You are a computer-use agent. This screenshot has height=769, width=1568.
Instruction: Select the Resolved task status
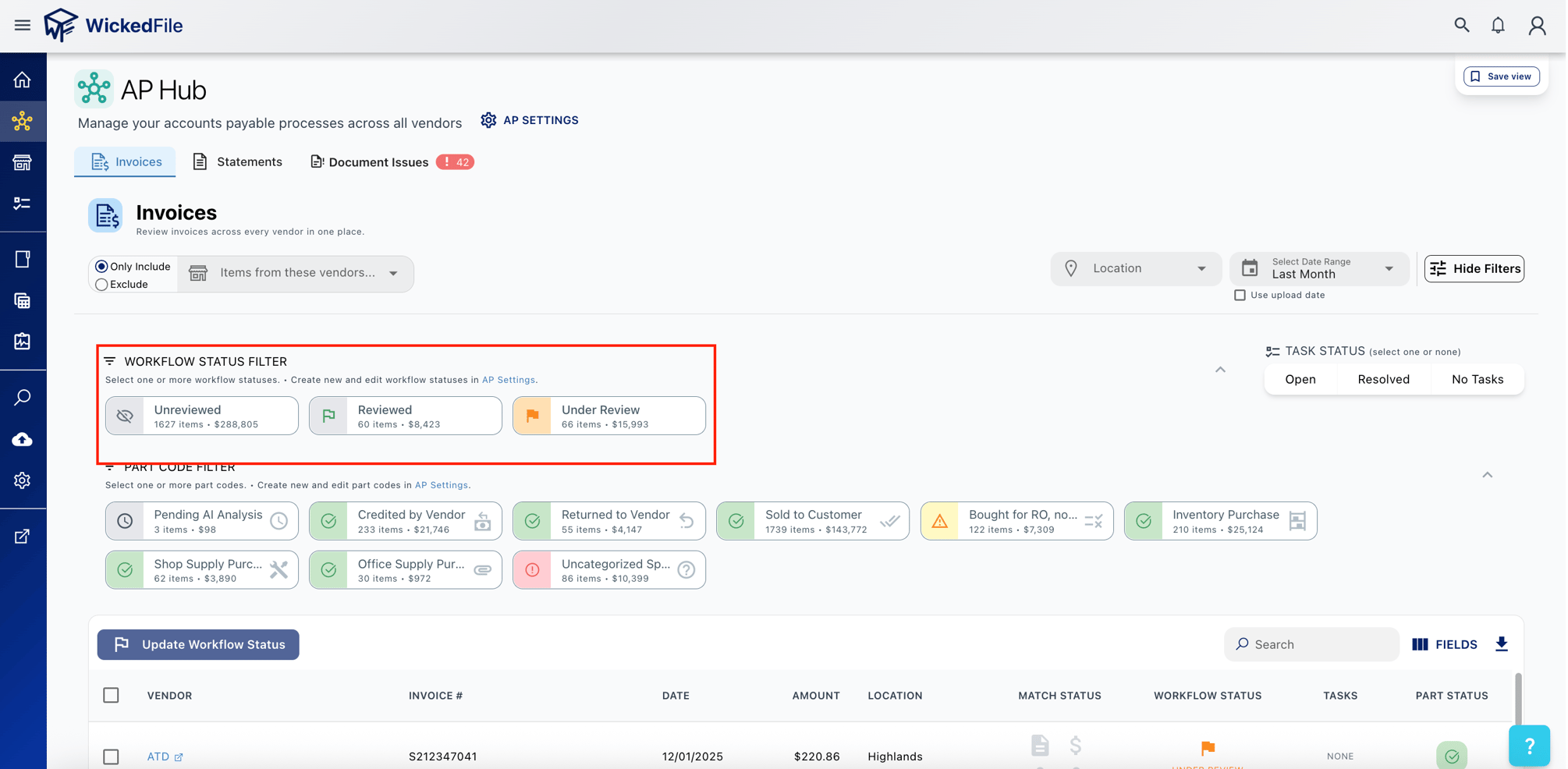click(1384, 379)
